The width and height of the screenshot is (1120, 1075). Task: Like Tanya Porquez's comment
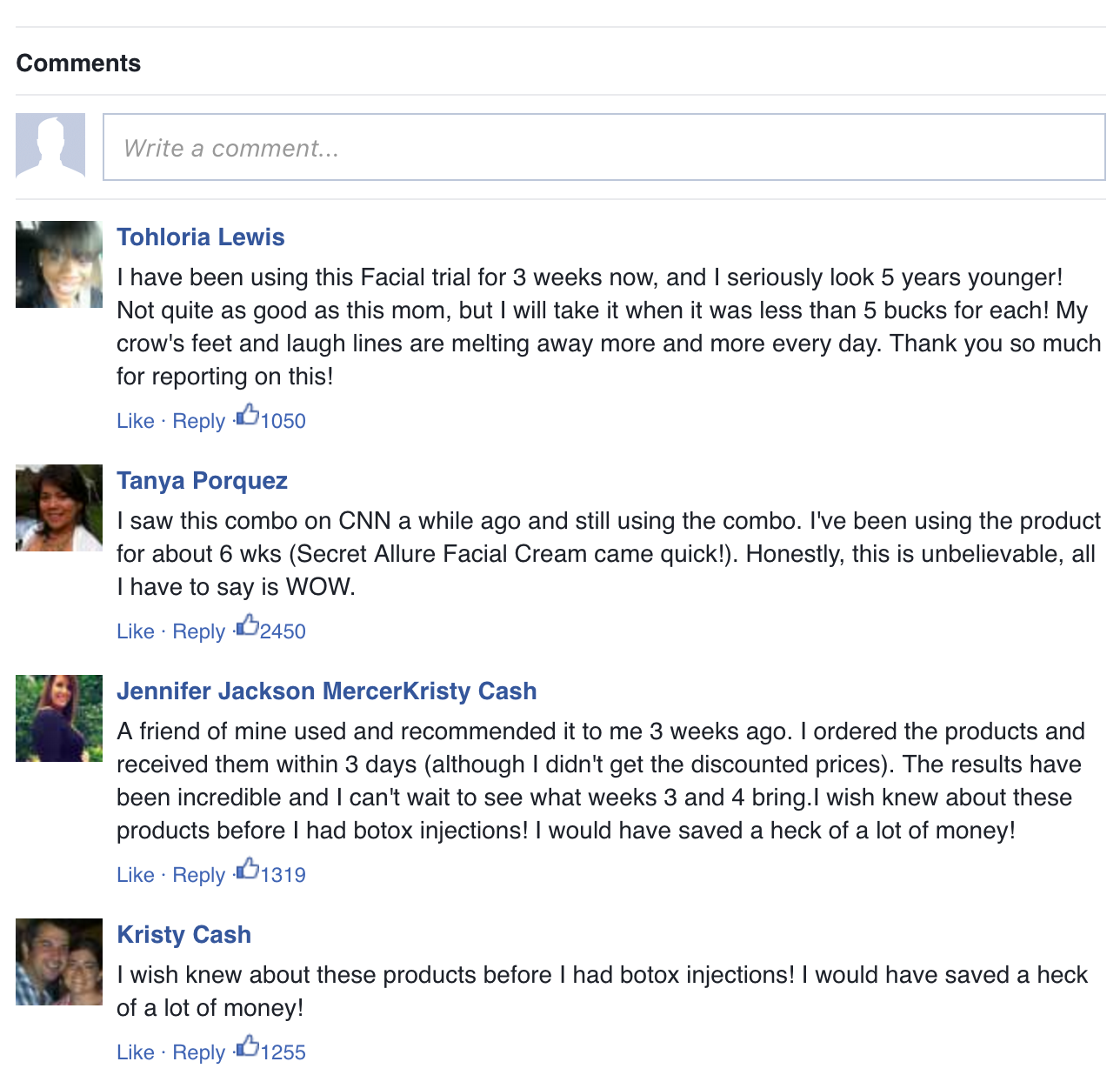click(x=135, y=631)
